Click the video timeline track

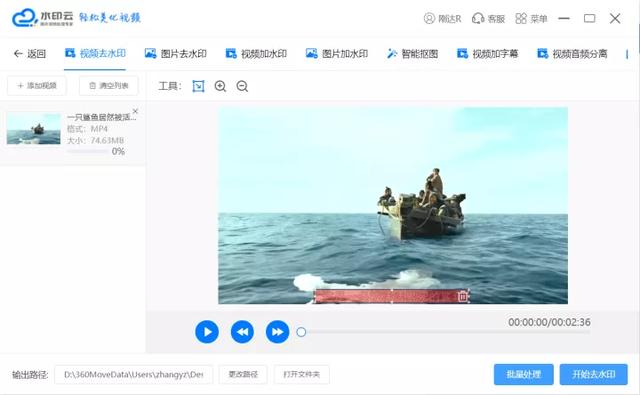click(x=447, y=332)
